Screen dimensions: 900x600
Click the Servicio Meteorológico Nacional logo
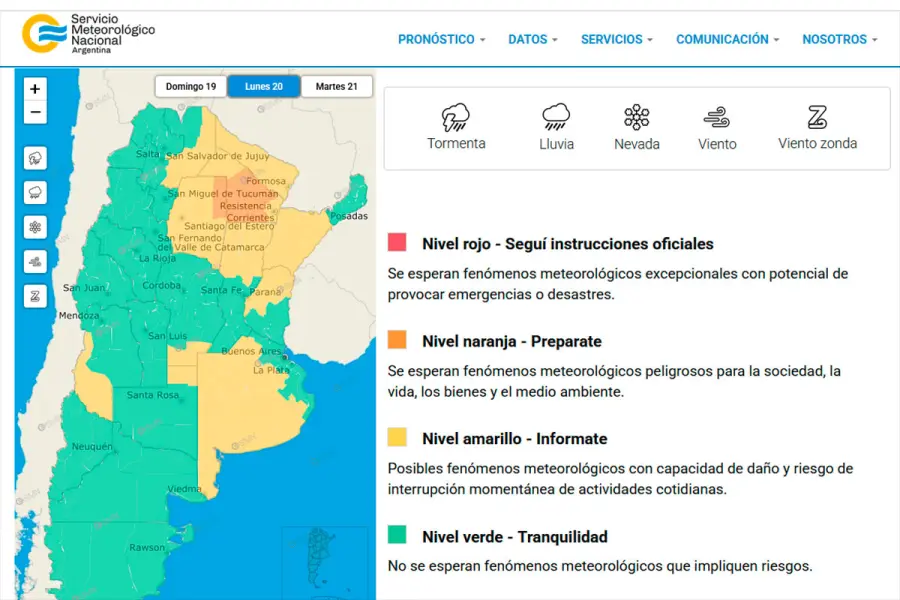[89, 34]
